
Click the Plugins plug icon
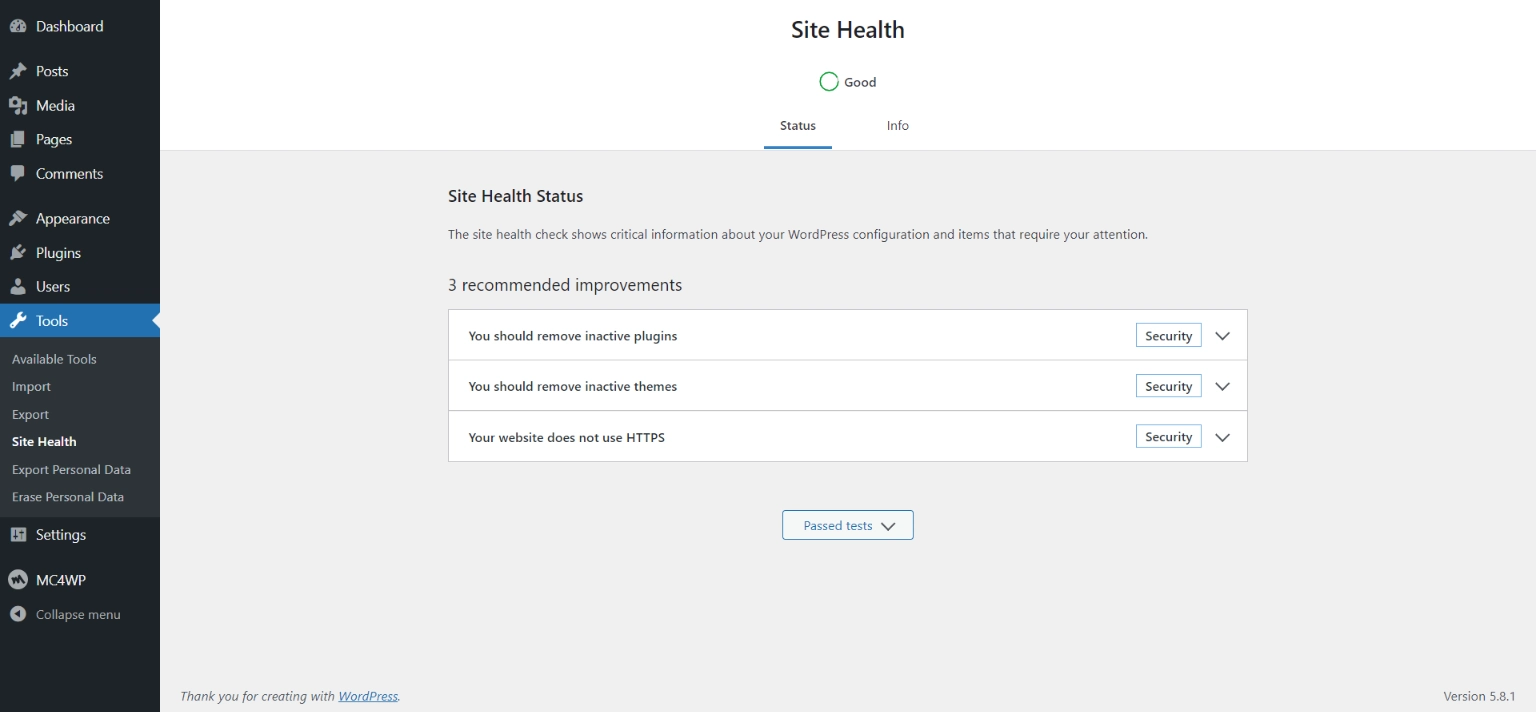18,252
